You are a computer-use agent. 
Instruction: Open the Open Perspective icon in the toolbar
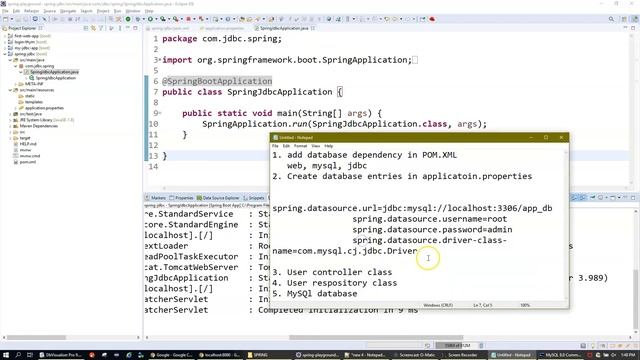pyautogui.click(x=624, y=19)
